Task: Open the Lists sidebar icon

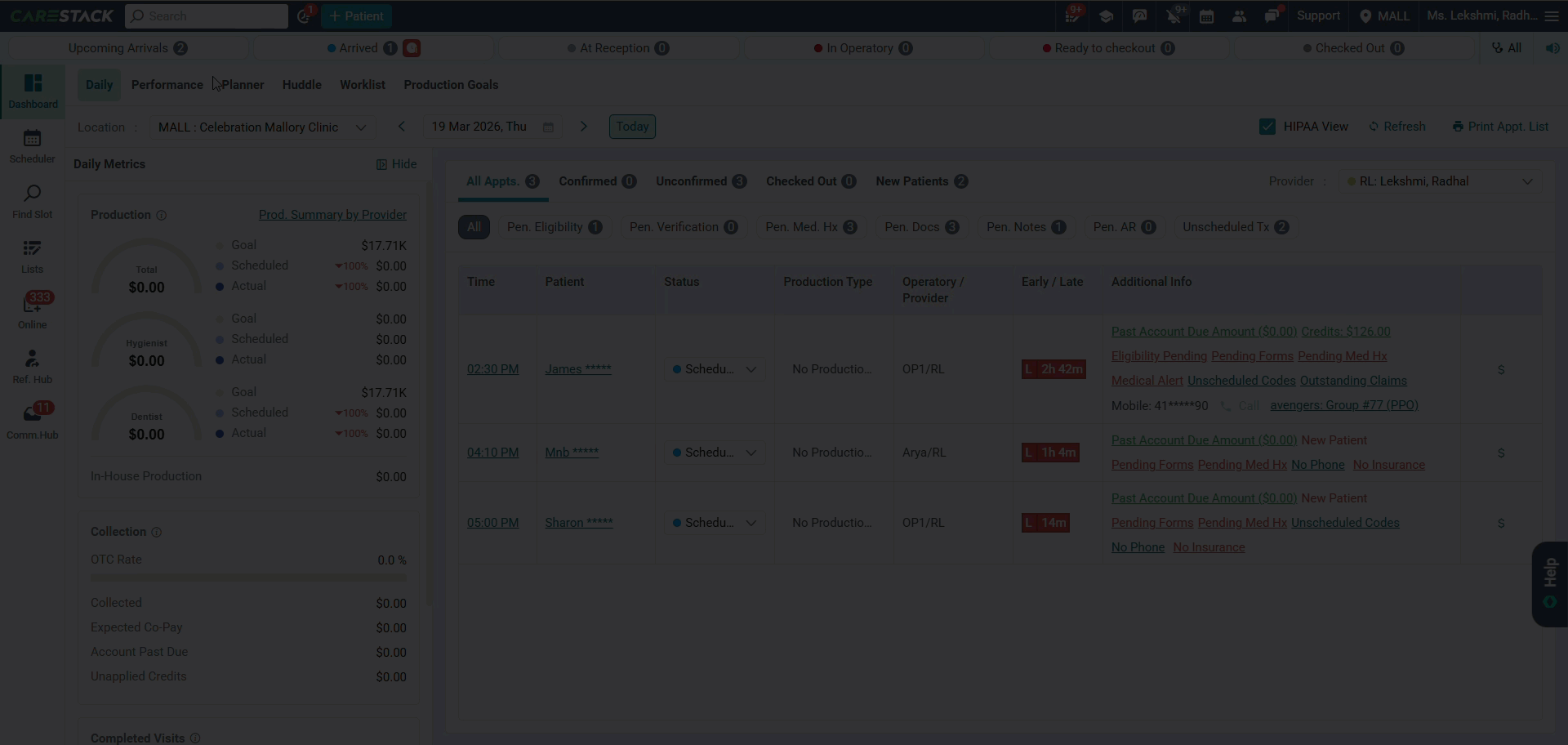Action: [33, 257]
